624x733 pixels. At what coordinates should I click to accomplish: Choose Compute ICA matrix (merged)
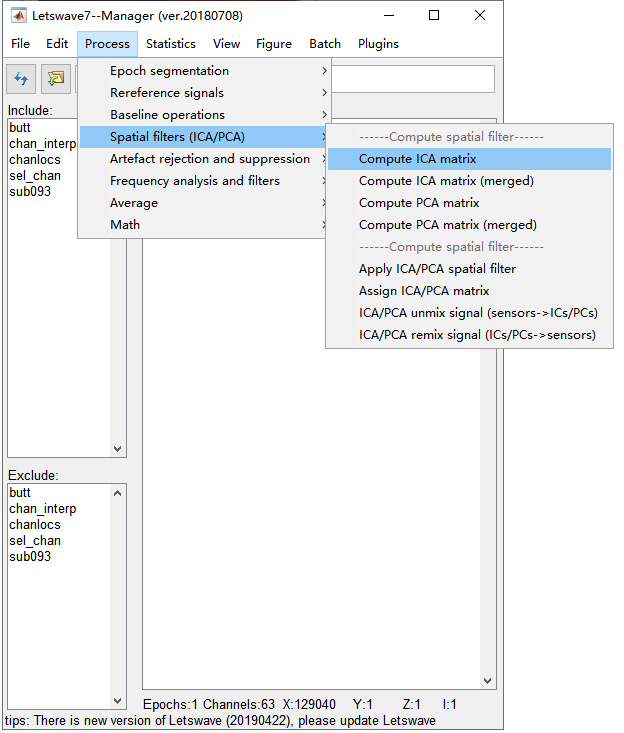469,181
